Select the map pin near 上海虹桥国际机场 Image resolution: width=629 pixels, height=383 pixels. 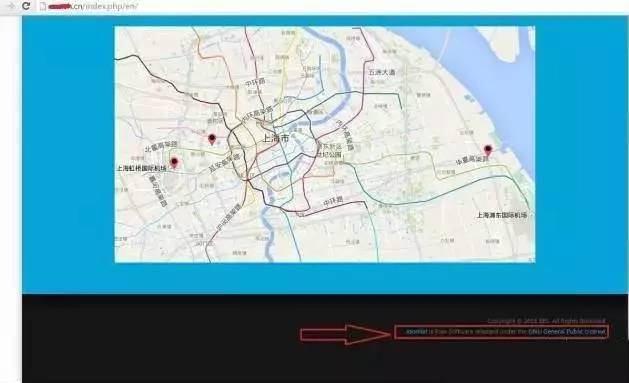click(x=174, y=162)
